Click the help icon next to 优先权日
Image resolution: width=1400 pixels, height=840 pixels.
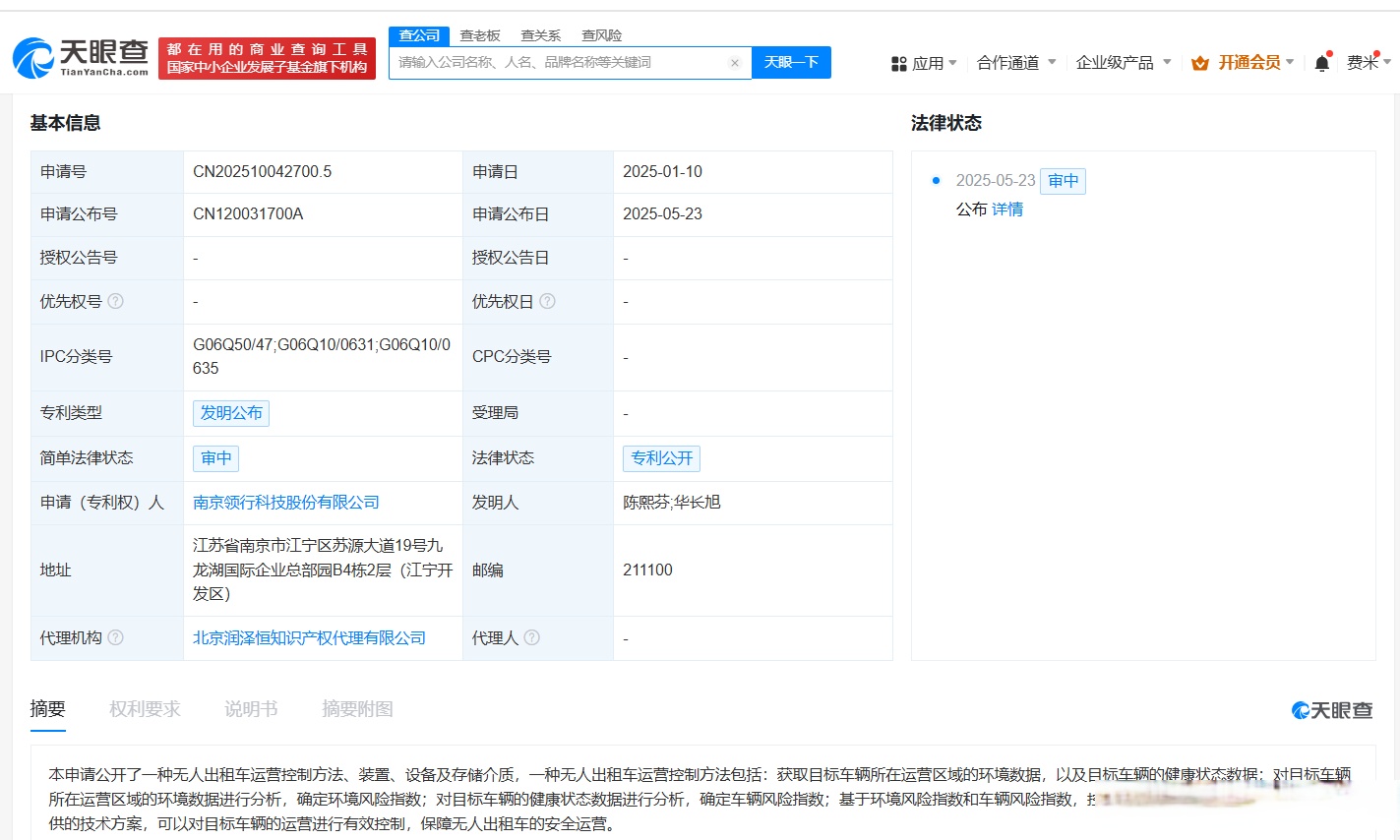pyautogui.click(x=550, y=301)
